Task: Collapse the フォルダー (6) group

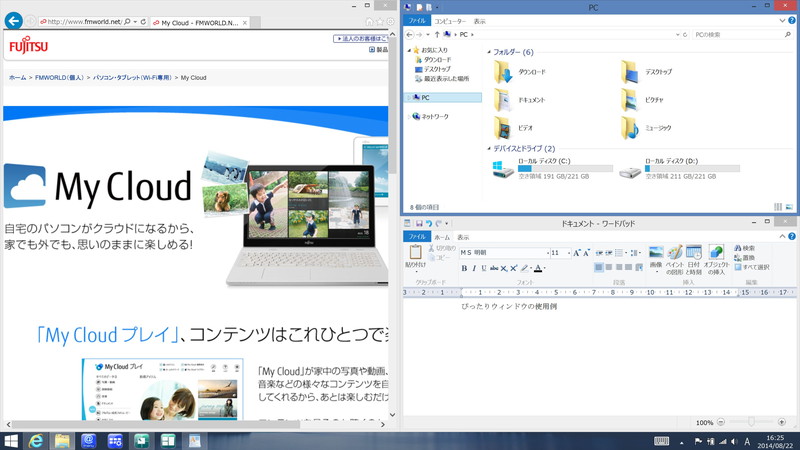Action: click(x=487, y=52)
